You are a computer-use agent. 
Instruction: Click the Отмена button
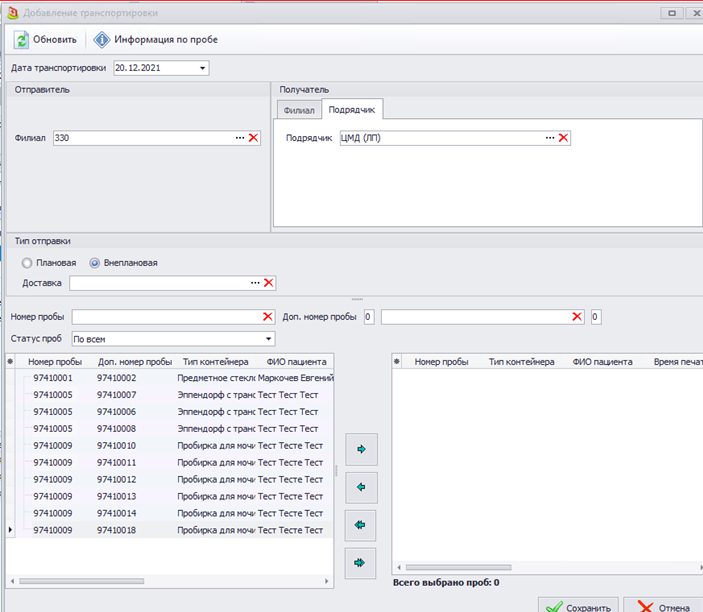coord(664,606)
